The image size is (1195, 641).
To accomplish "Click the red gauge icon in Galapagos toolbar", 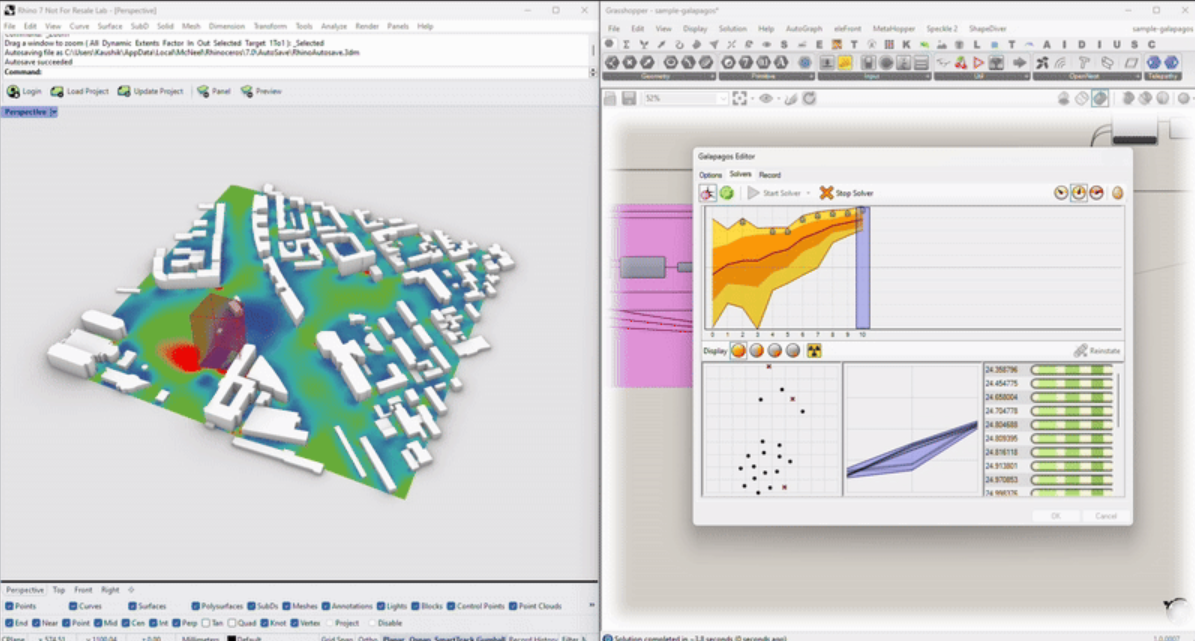I will tap(1097, 193).
